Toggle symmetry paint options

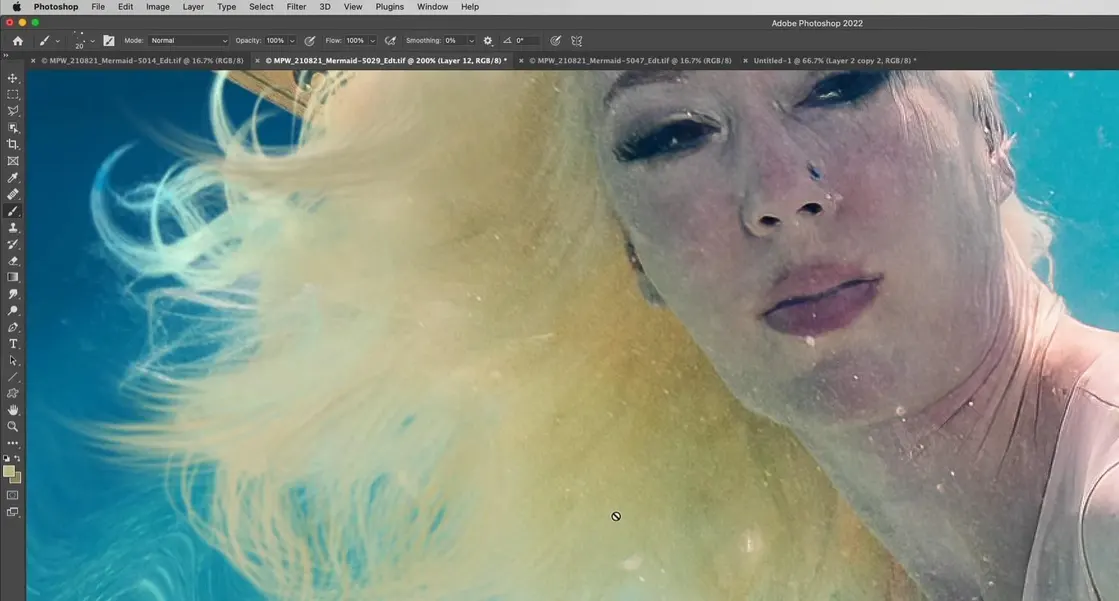[x=577, y=41]
